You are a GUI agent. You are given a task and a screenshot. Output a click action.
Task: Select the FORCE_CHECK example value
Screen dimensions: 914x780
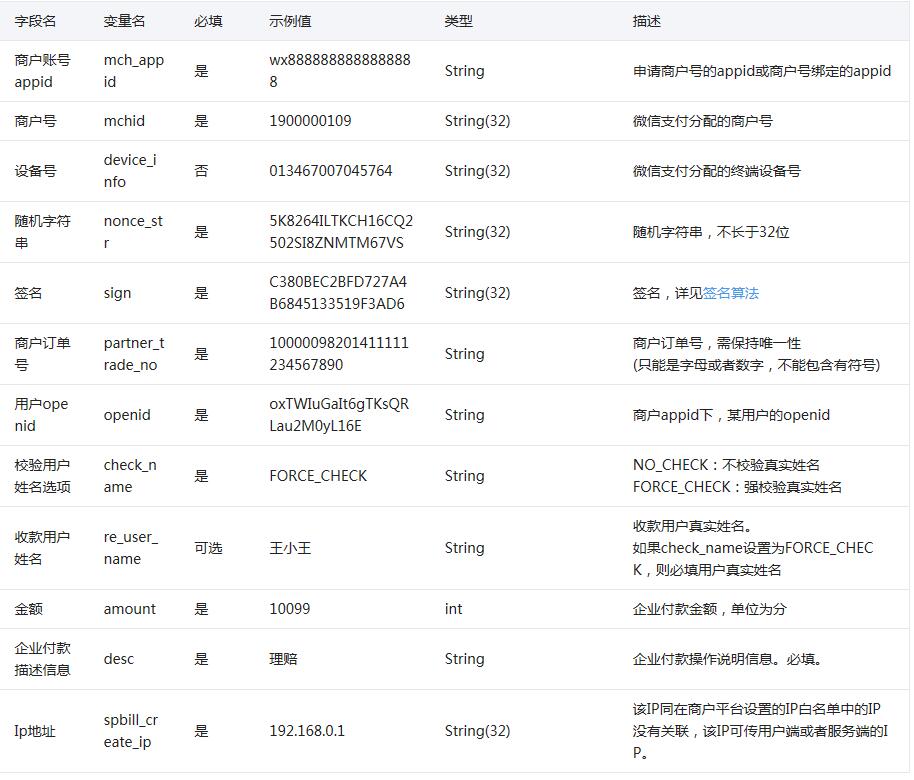coord(318,476)
